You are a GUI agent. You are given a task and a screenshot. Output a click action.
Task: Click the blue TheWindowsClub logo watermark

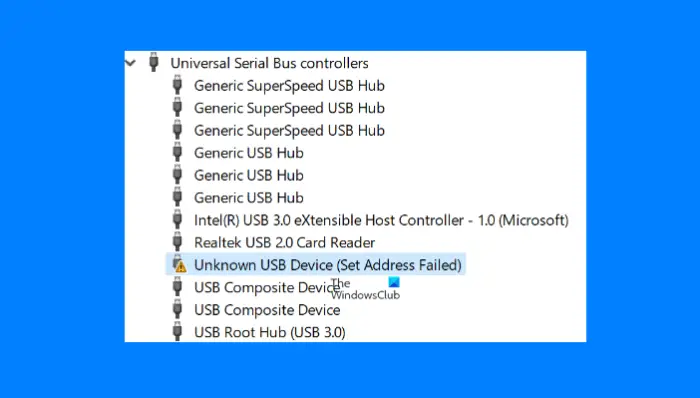tap(394, 282)
